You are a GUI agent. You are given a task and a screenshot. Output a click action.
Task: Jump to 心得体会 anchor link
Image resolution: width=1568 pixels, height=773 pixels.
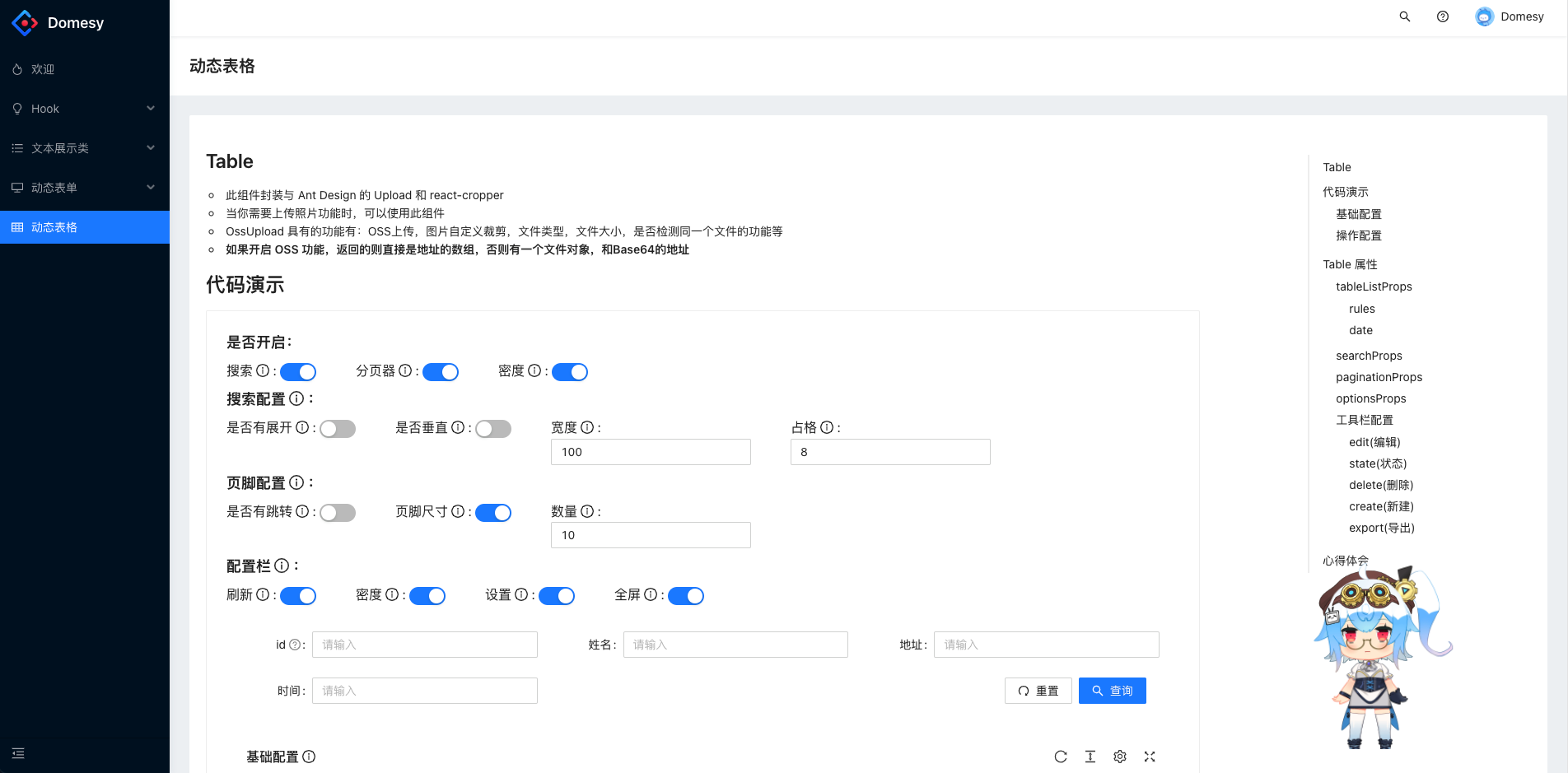coord(1346,561)
